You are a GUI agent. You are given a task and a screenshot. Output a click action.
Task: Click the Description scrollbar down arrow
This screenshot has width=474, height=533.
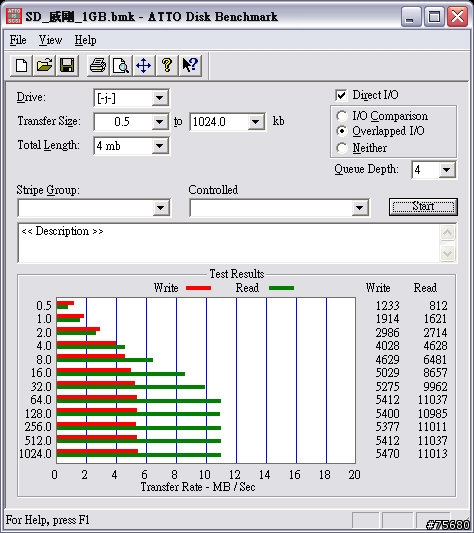coord(447,253)
